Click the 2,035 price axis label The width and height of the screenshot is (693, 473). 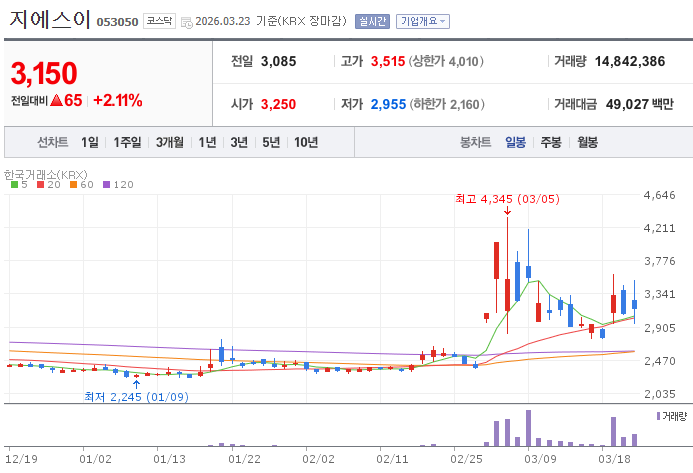pyautogui.click(x=659, y=394)
